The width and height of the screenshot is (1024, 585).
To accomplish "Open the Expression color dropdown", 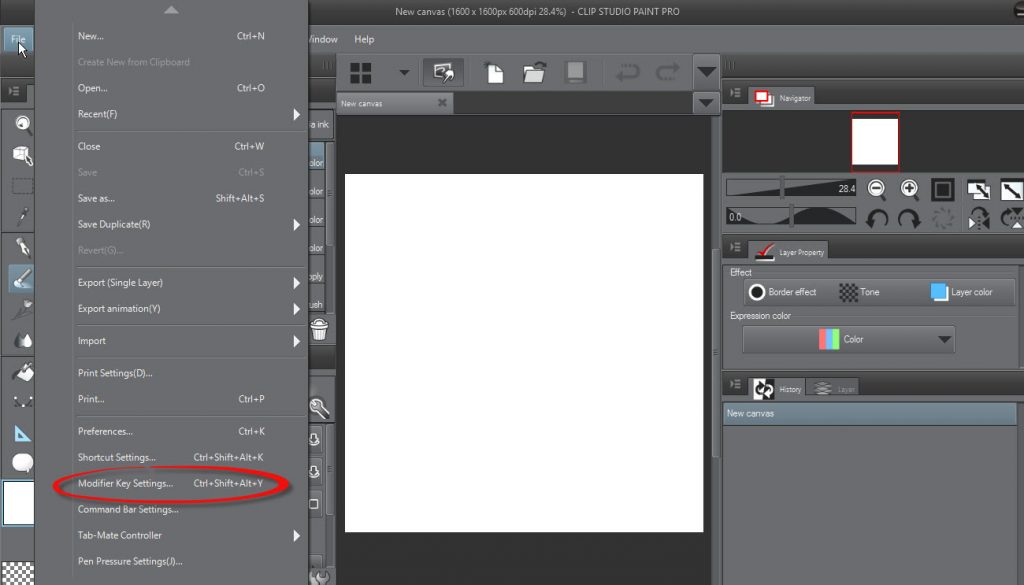I will [x=848, y=339].
